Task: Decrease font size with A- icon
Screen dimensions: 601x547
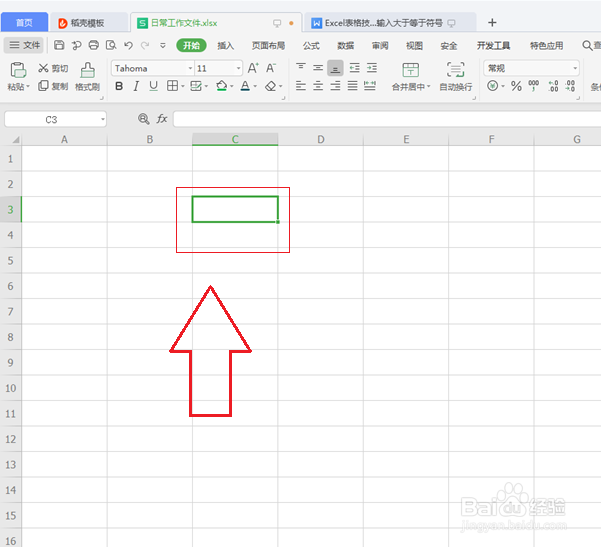Action: tap(271, 68)
